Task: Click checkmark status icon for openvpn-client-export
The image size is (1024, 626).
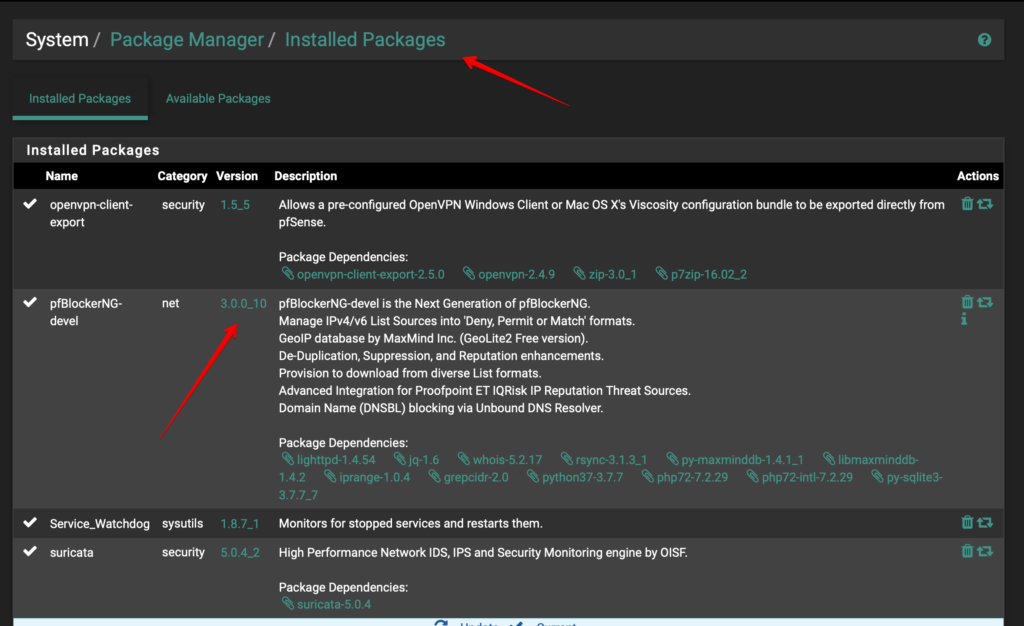Action: 30,204
